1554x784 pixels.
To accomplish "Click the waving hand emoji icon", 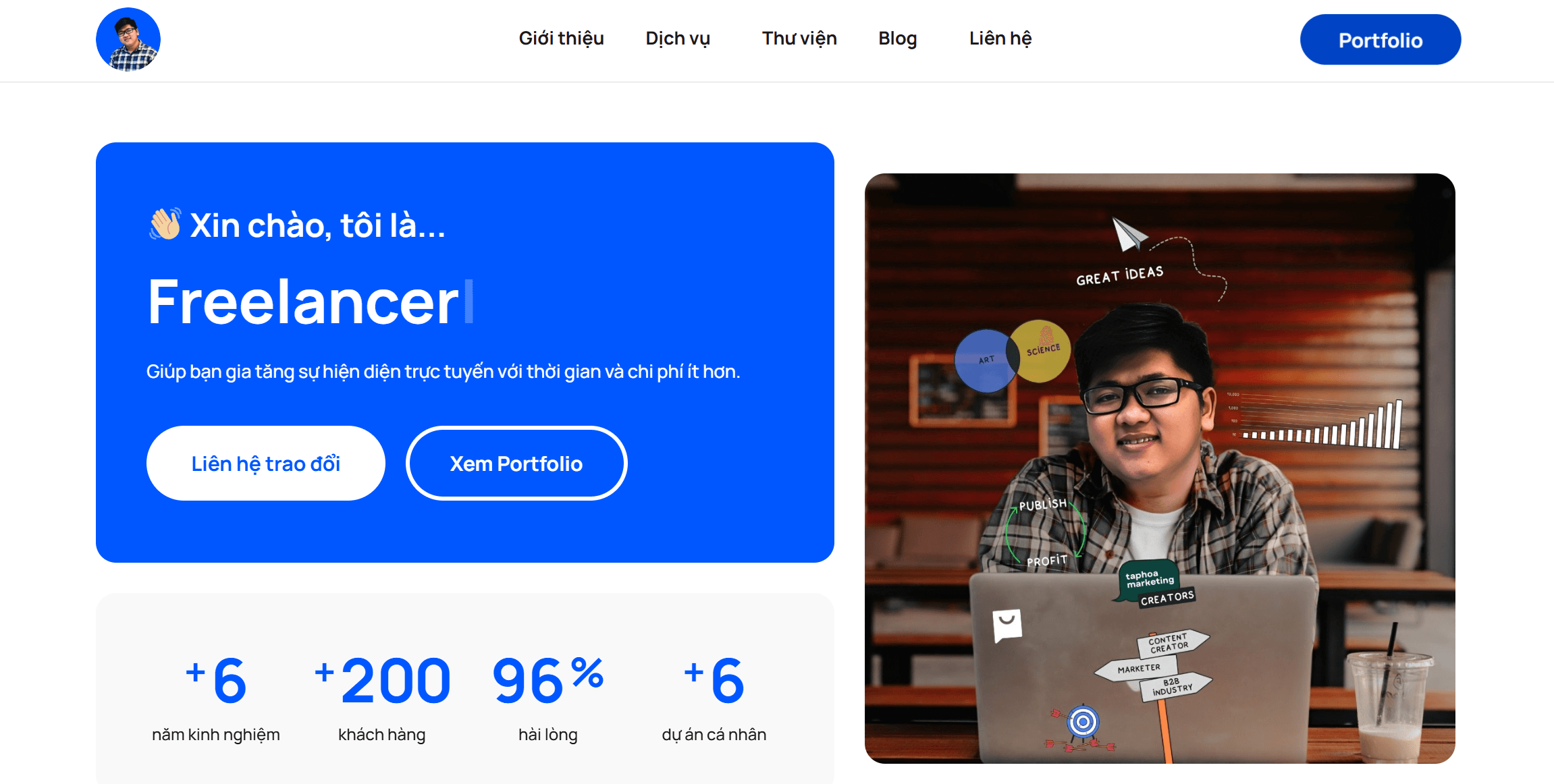I will (165, 224).
